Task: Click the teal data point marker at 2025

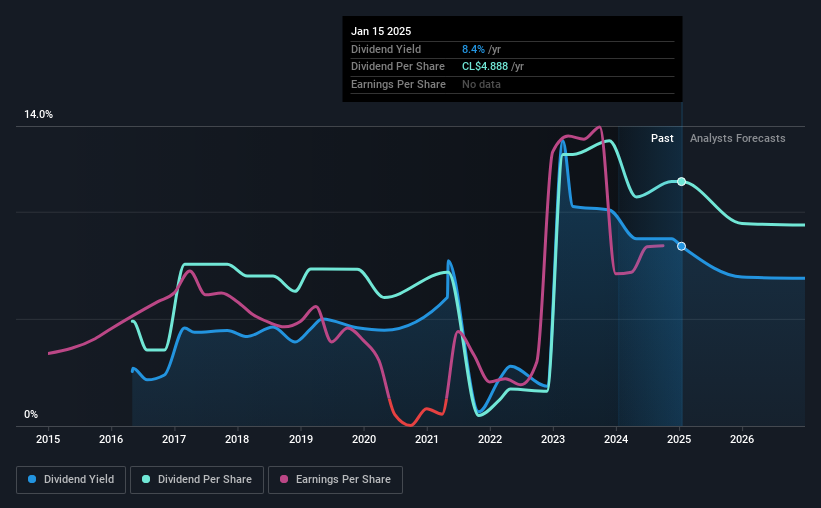Action: click(681, 182)
